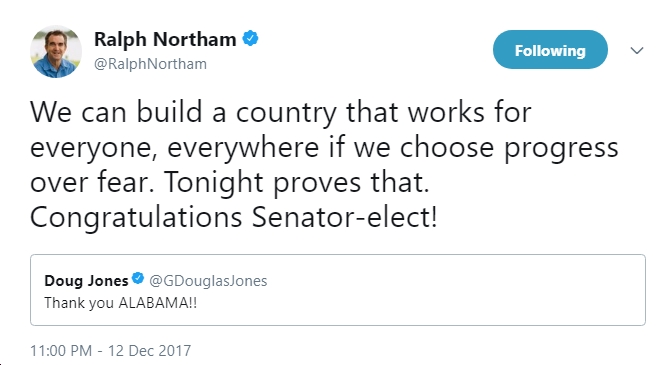Click the verified badge beside Ralph Northam

point(250,38)
